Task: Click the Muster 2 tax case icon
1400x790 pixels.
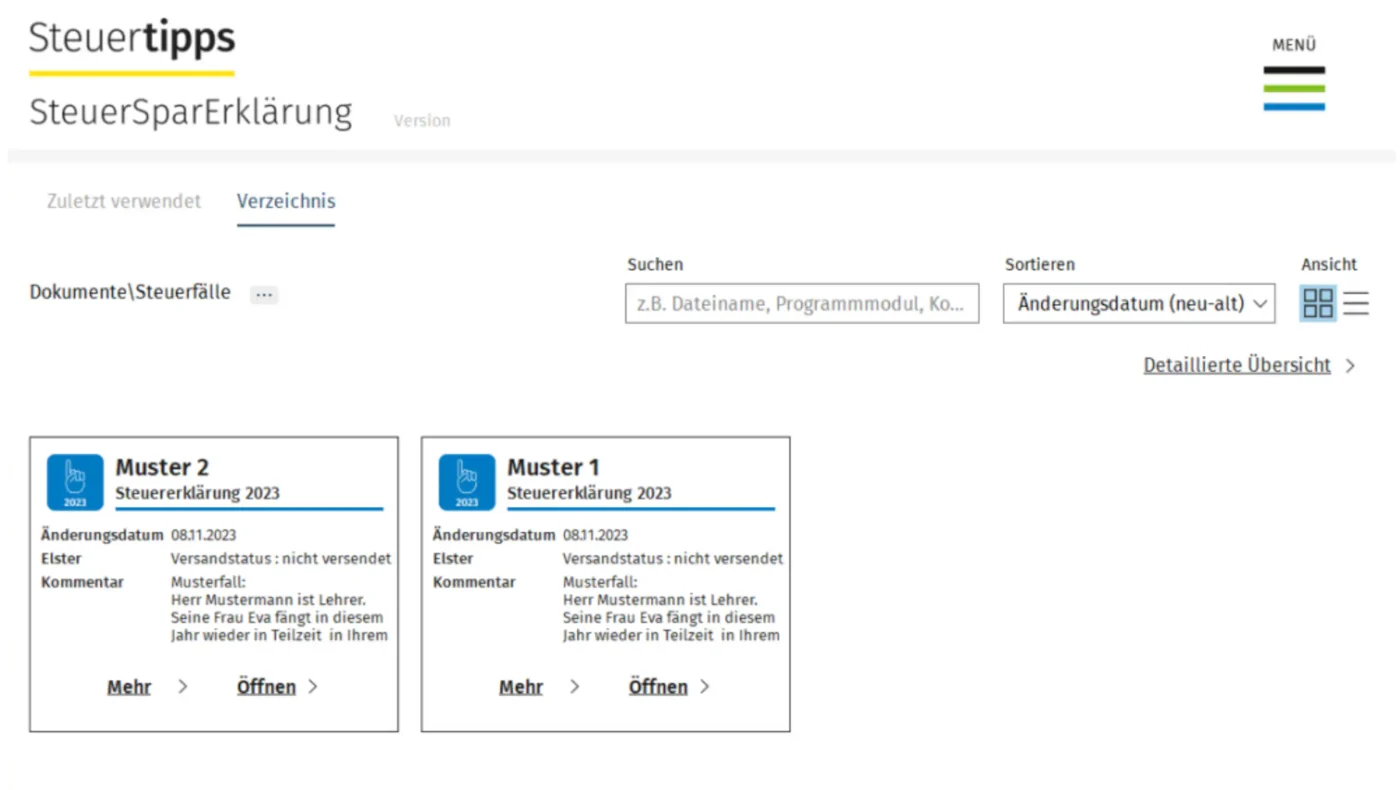Action: (75, 482)
